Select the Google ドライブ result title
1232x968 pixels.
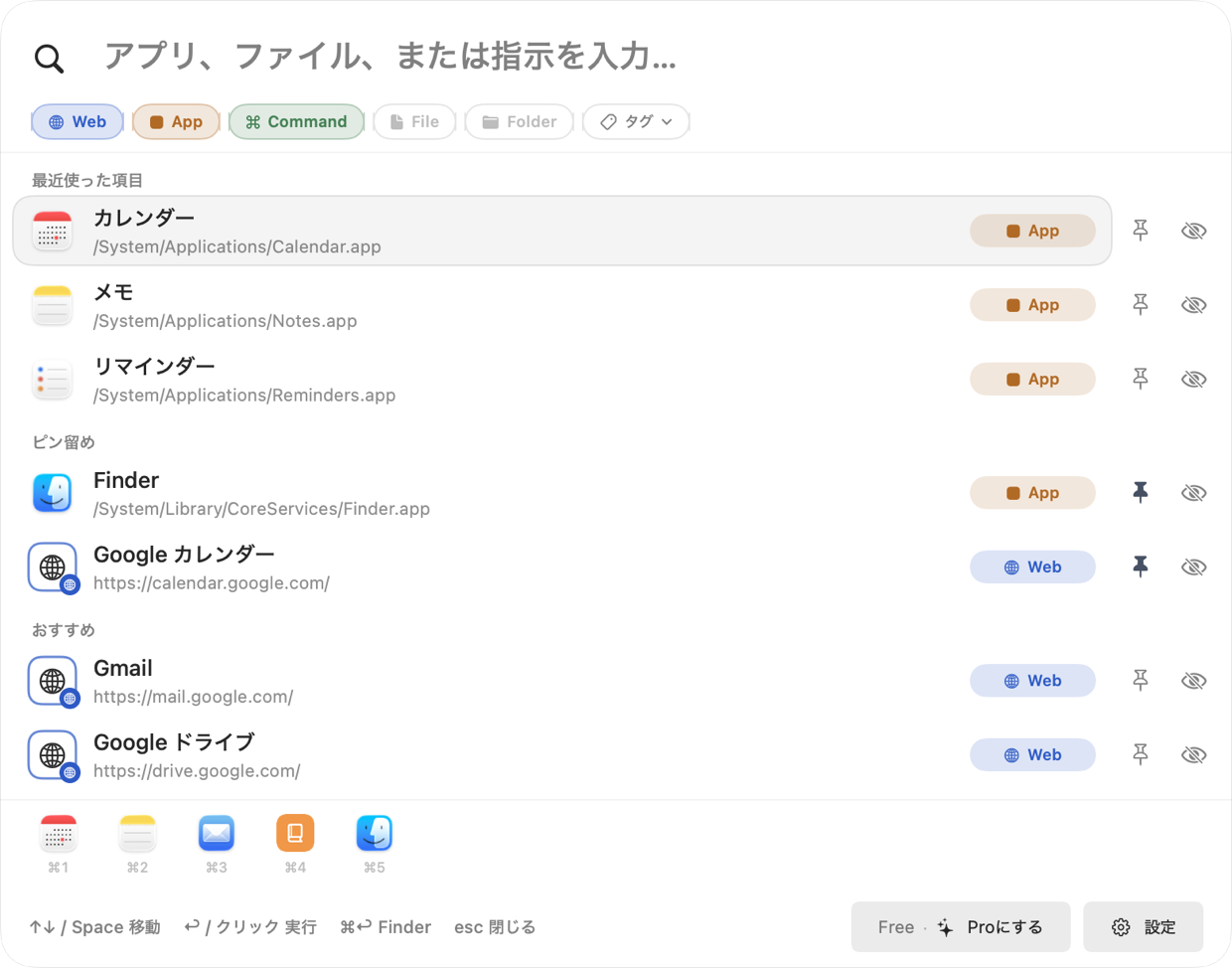pyautogui.click(x=174, y=742)
